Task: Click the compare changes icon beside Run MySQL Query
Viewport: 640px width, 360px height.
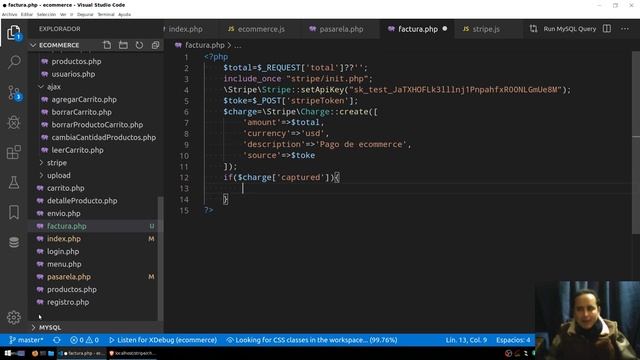Action: coord(533,29)
